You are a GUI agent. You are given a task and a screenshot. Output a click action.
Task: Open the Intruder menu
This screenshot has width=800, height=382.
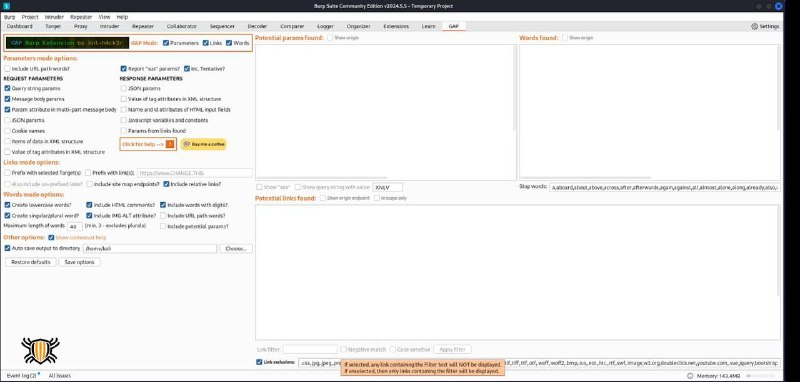click(54, 17)
